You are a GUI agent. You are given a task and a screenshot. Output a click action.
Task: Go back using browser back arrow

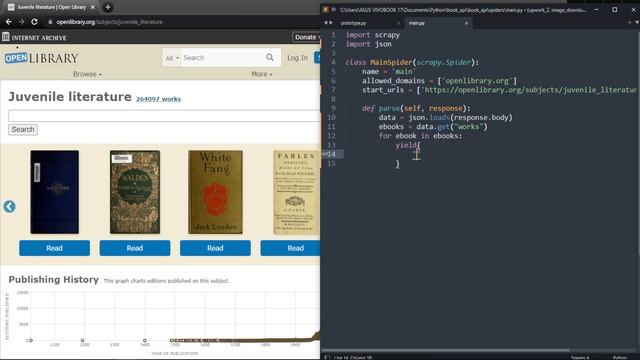click(x=9, y=22)
